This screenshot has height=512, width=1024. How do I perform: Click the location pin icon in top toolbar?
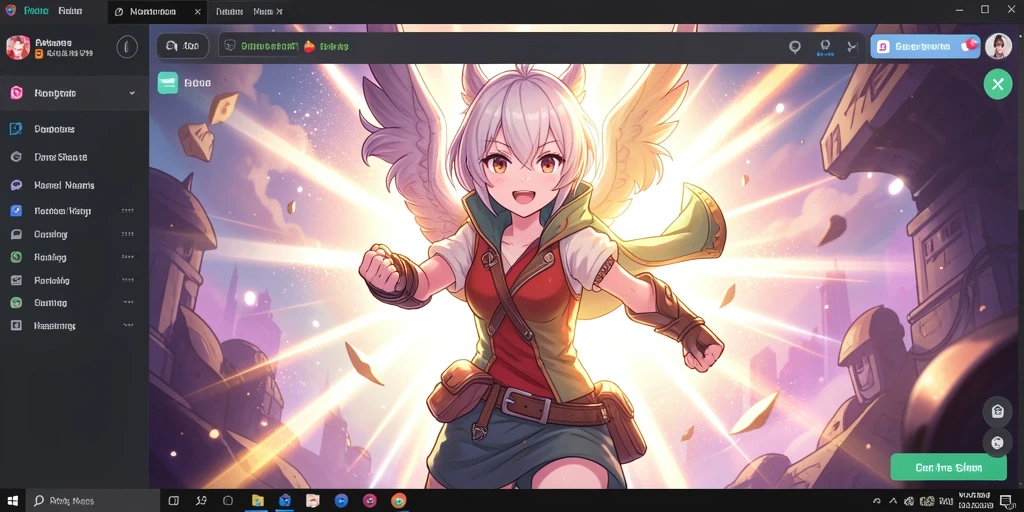coord(795,47)
